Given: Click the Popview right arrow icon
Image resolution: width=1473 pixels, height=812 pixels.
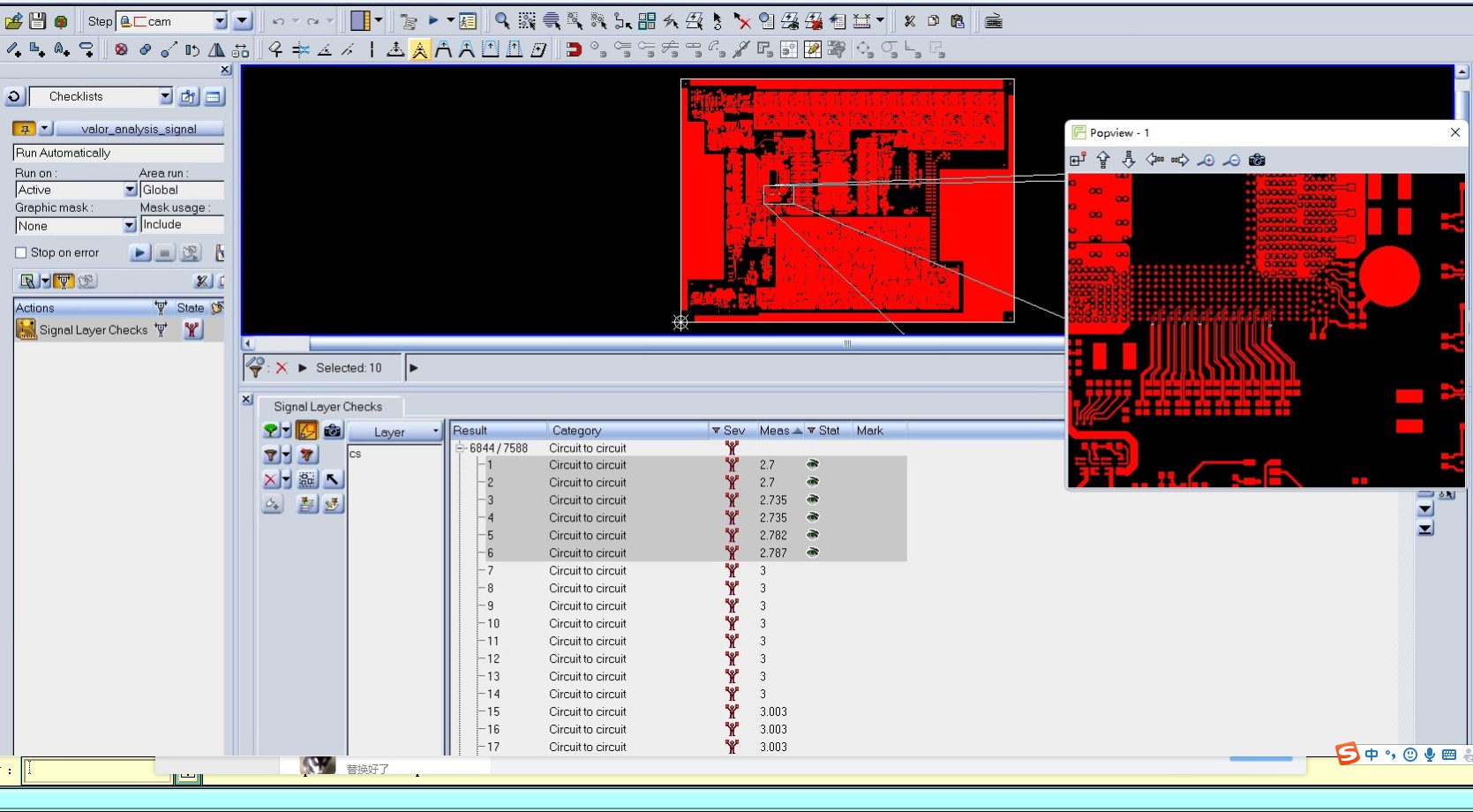Looking at the screenshot, I should tap(1180, 160).
